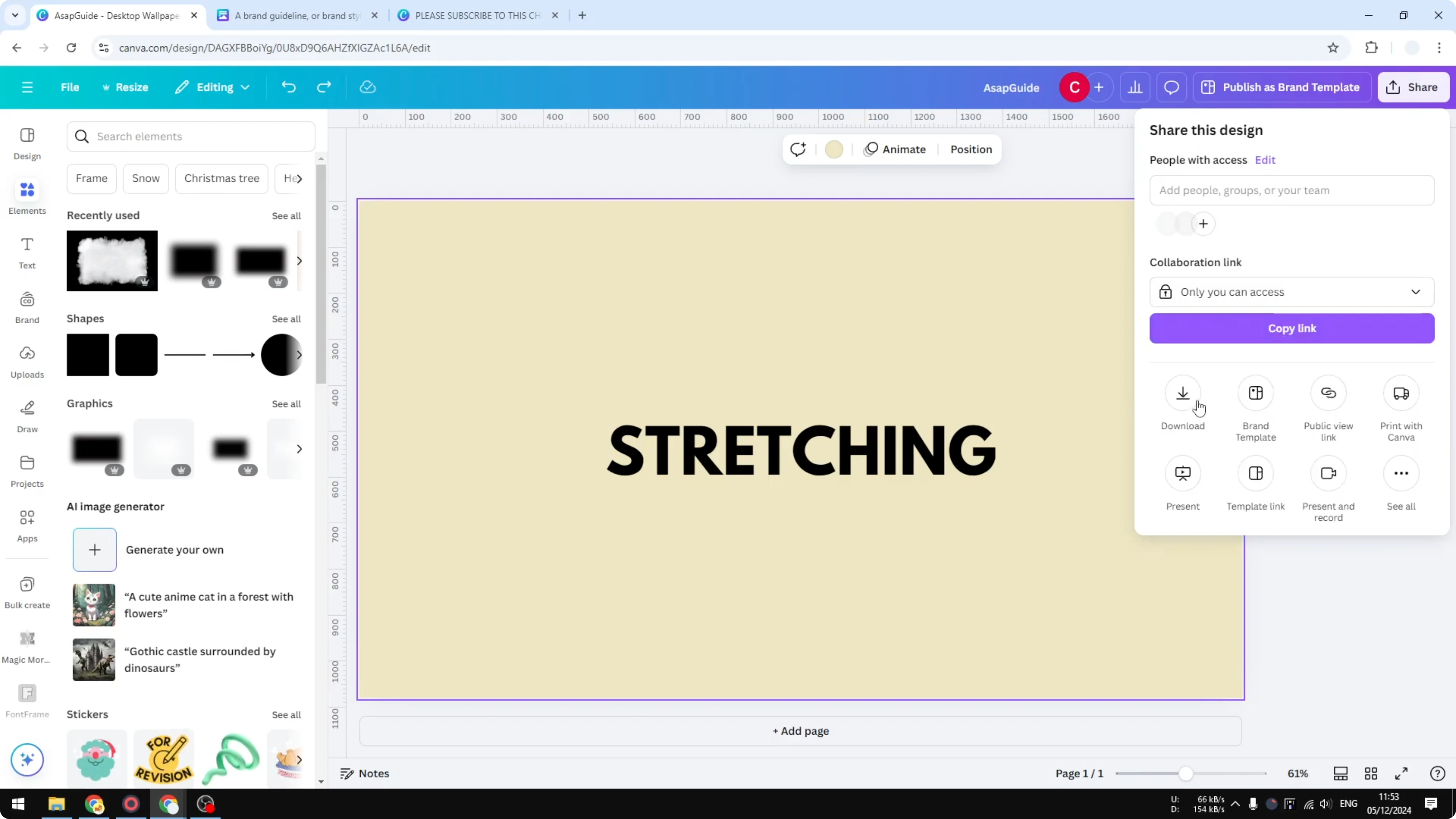Open the comments speech bubble
Image resolution: width=1456 pixels, height=819 pixels.
pos(1171,87)
